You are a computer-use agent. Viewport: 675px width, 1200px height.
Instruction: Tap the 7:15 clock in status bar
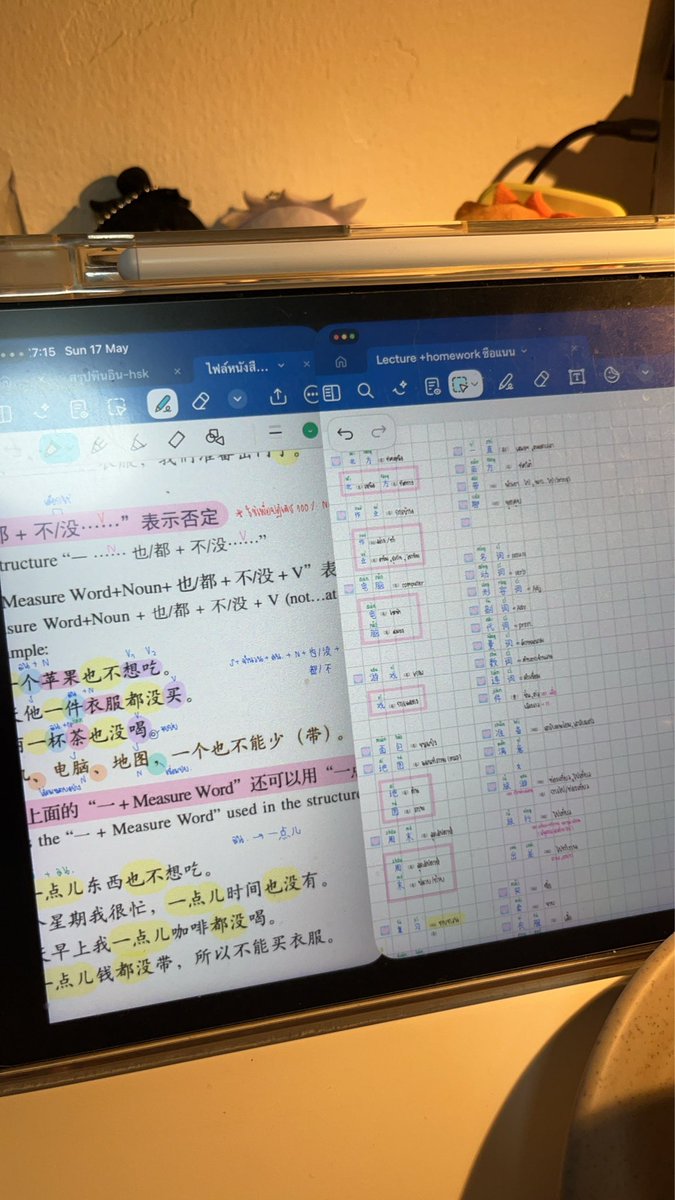42,353
